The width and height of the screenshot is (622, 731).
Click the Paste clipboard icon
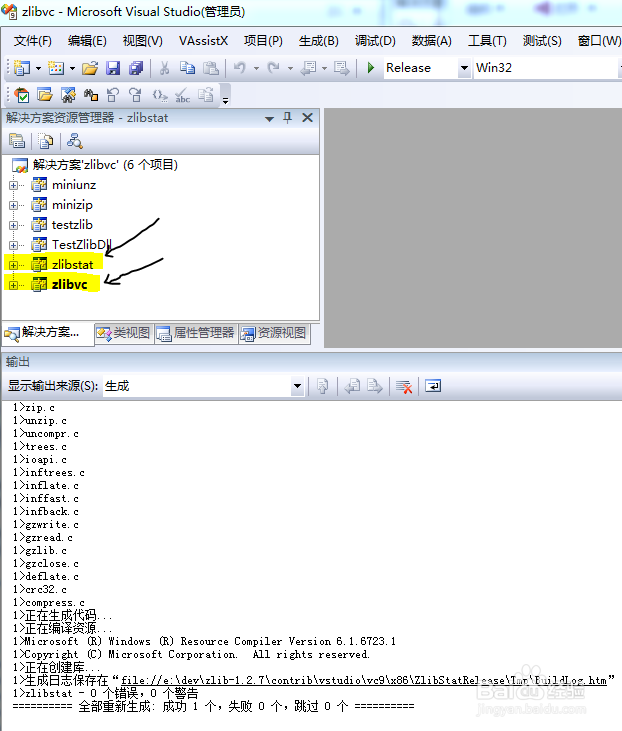click(x=211, y=68)
